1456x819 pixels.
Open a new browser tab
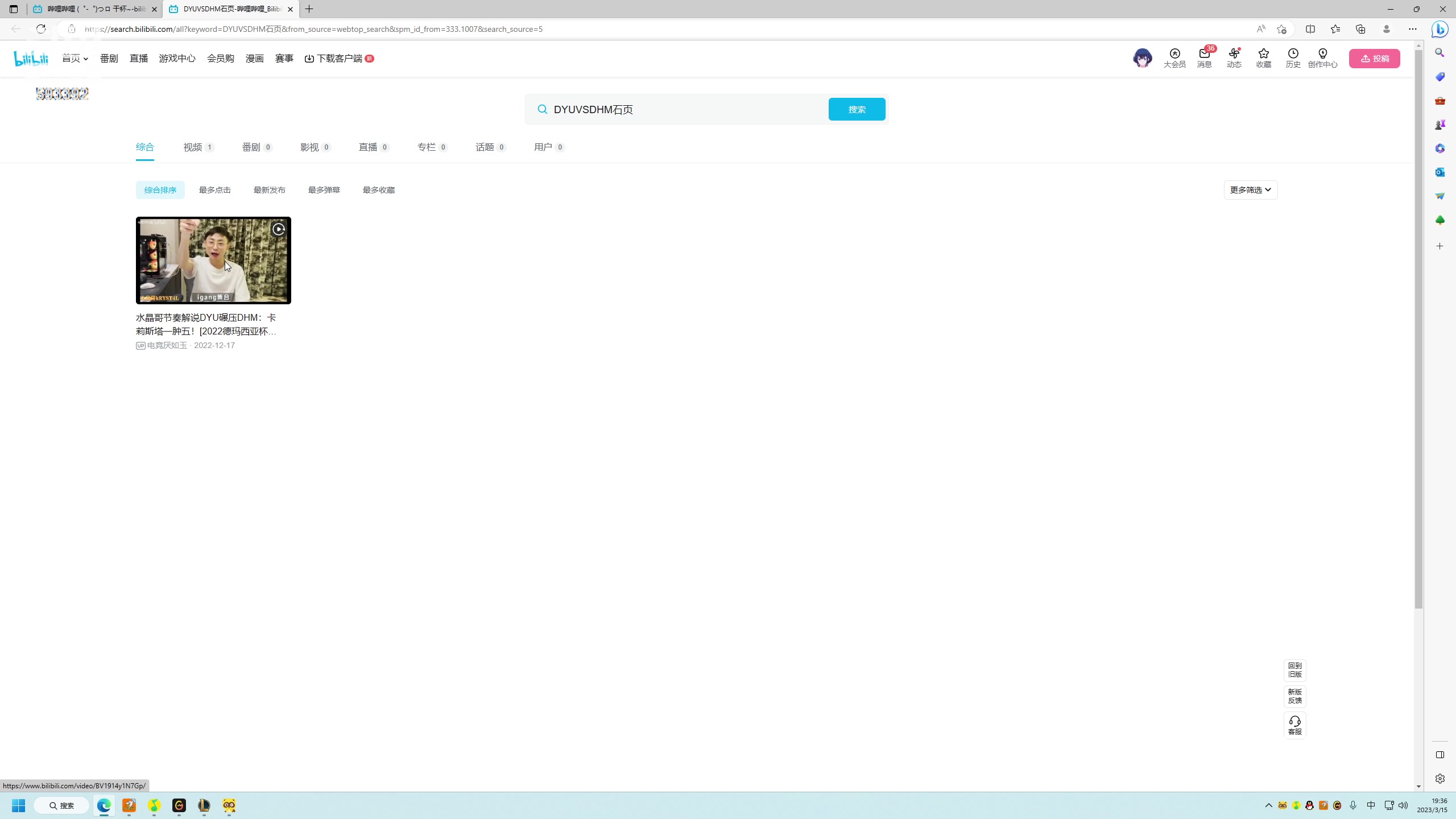[x=309, y=9]
